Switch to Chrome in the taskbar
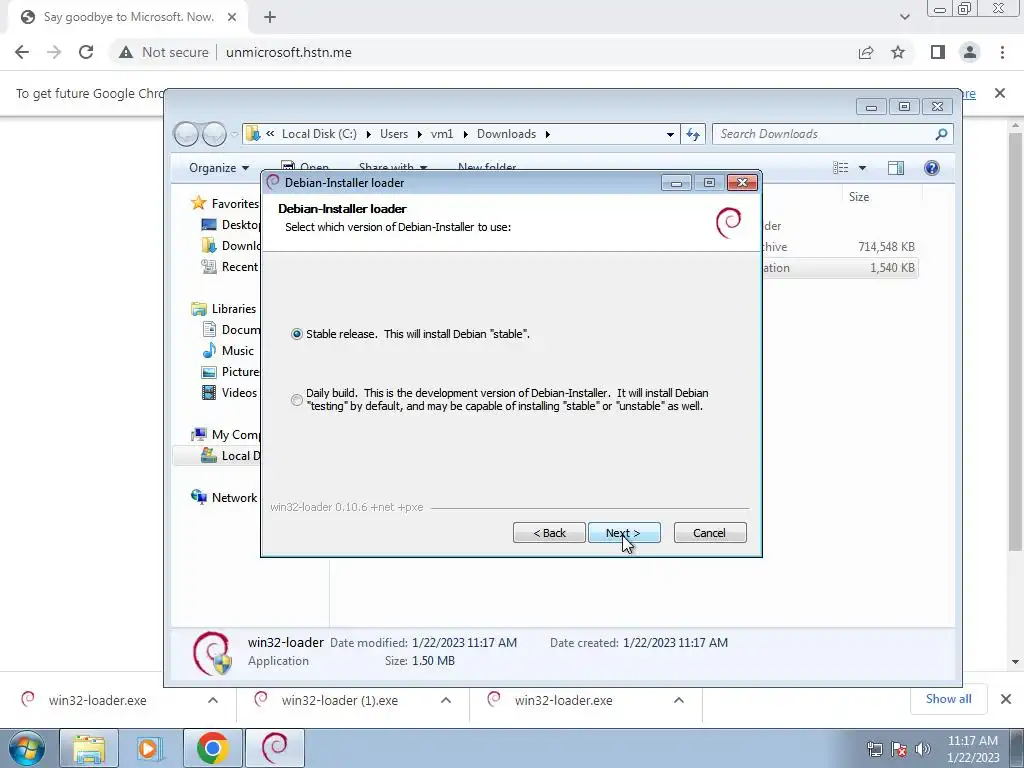Screen dimensions: 1024x768 (x=212, y=748)
